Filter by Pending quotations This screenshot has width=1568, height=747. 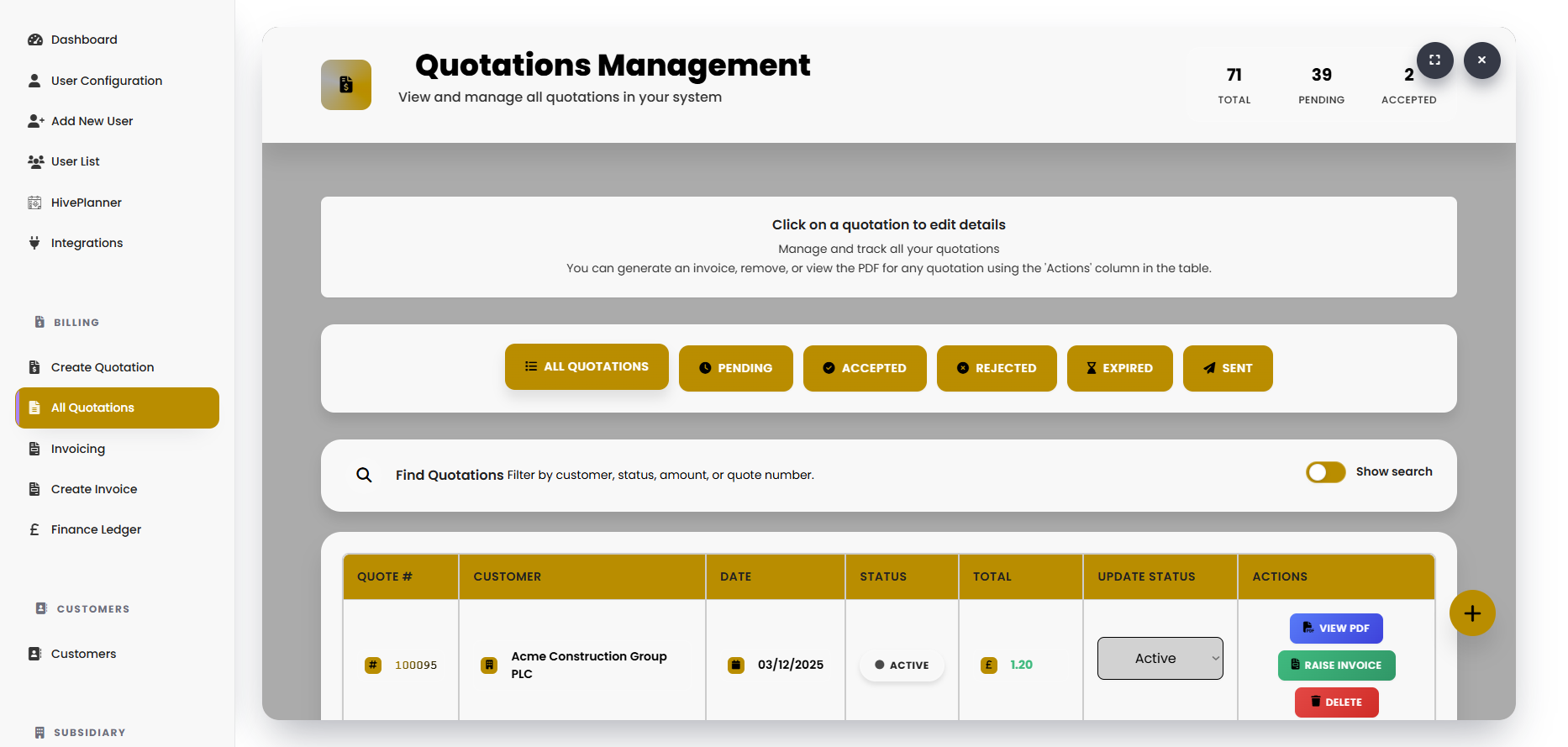click(x=736, y=368)
